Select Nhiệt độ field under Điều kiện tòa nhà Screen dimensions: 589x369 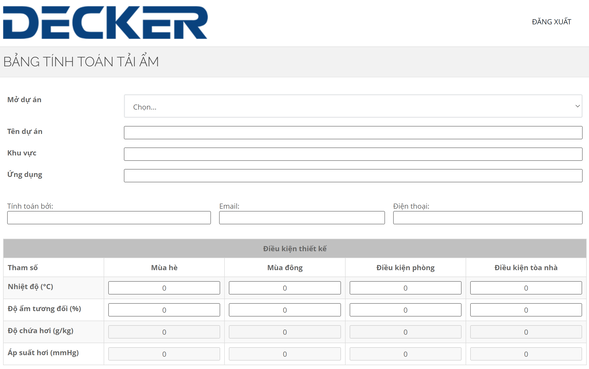pyautogui.click(x=526, y=288)
